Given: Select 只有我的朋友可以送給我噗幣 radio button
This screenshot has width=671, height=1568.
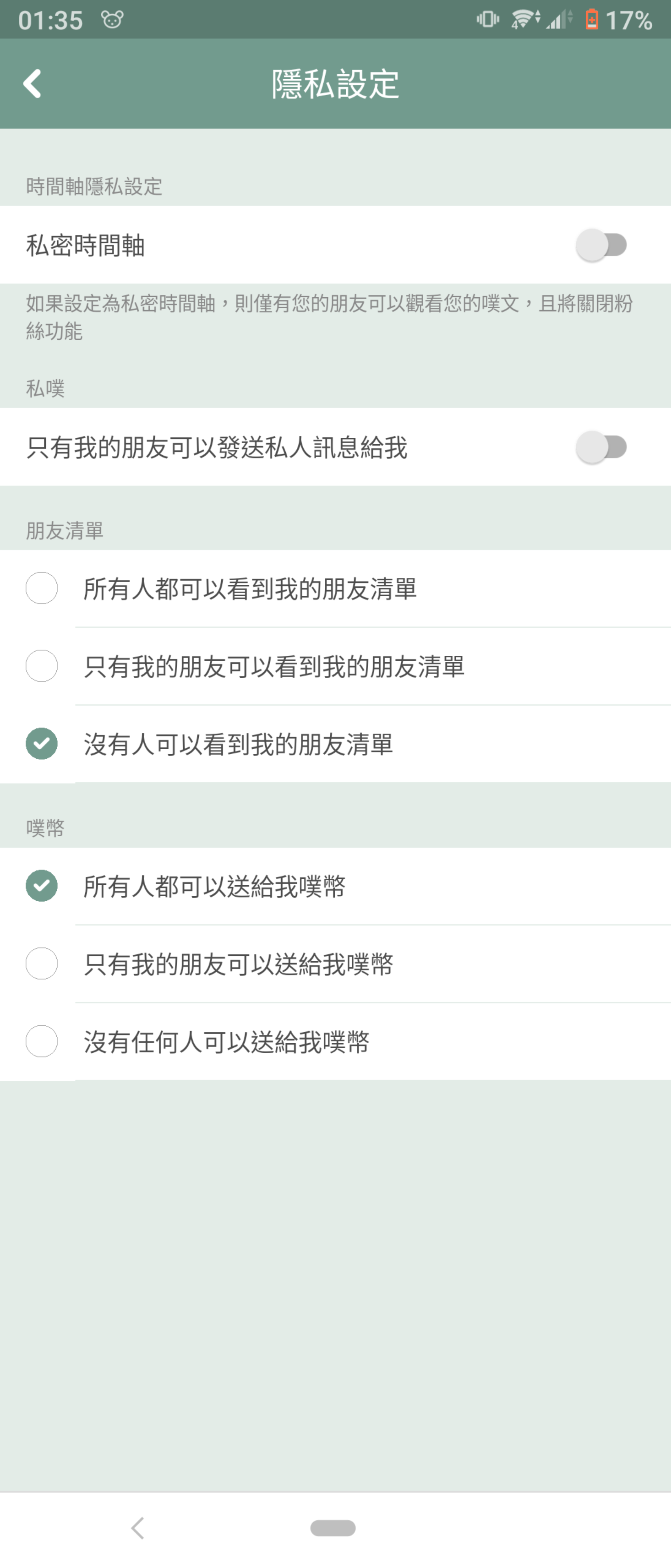Looking at the screenshot, I should tap(41, 964).
